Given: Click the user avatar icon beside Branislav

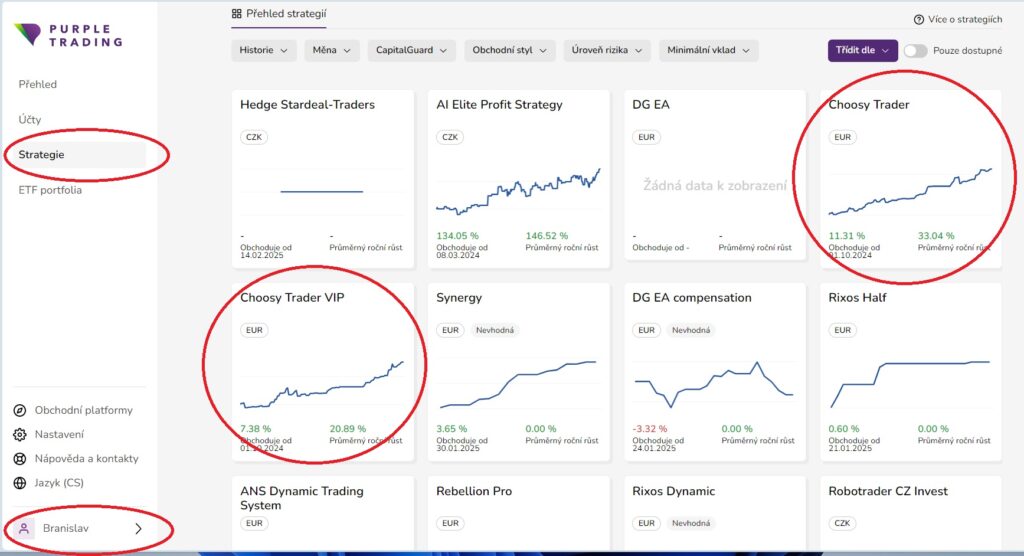Looking at the screenshot, I should (24, 529).
